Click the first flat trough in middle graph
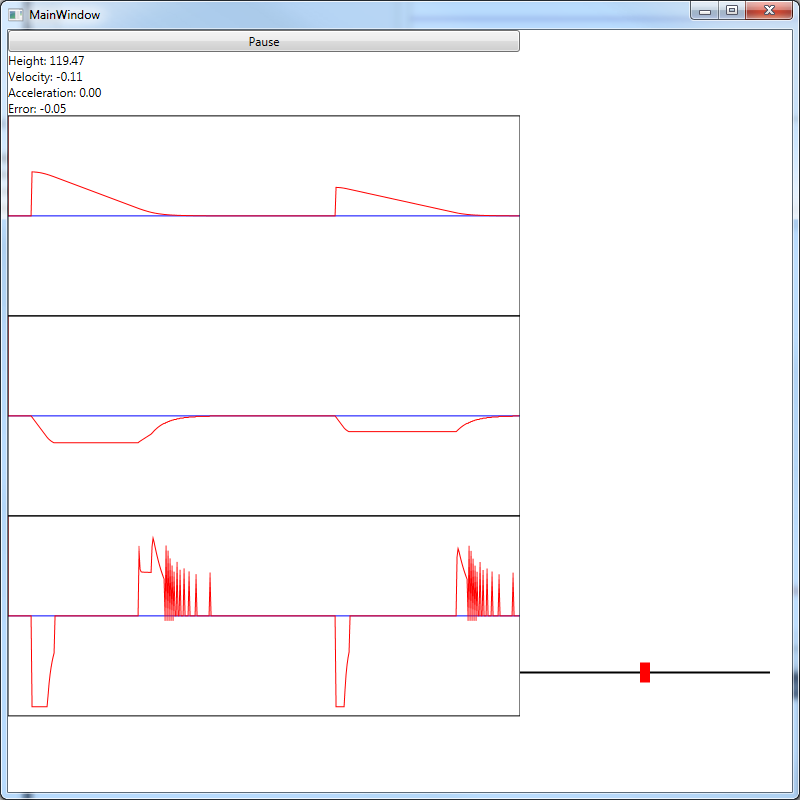This screenshot has height=800, width=800. [95, 442]
